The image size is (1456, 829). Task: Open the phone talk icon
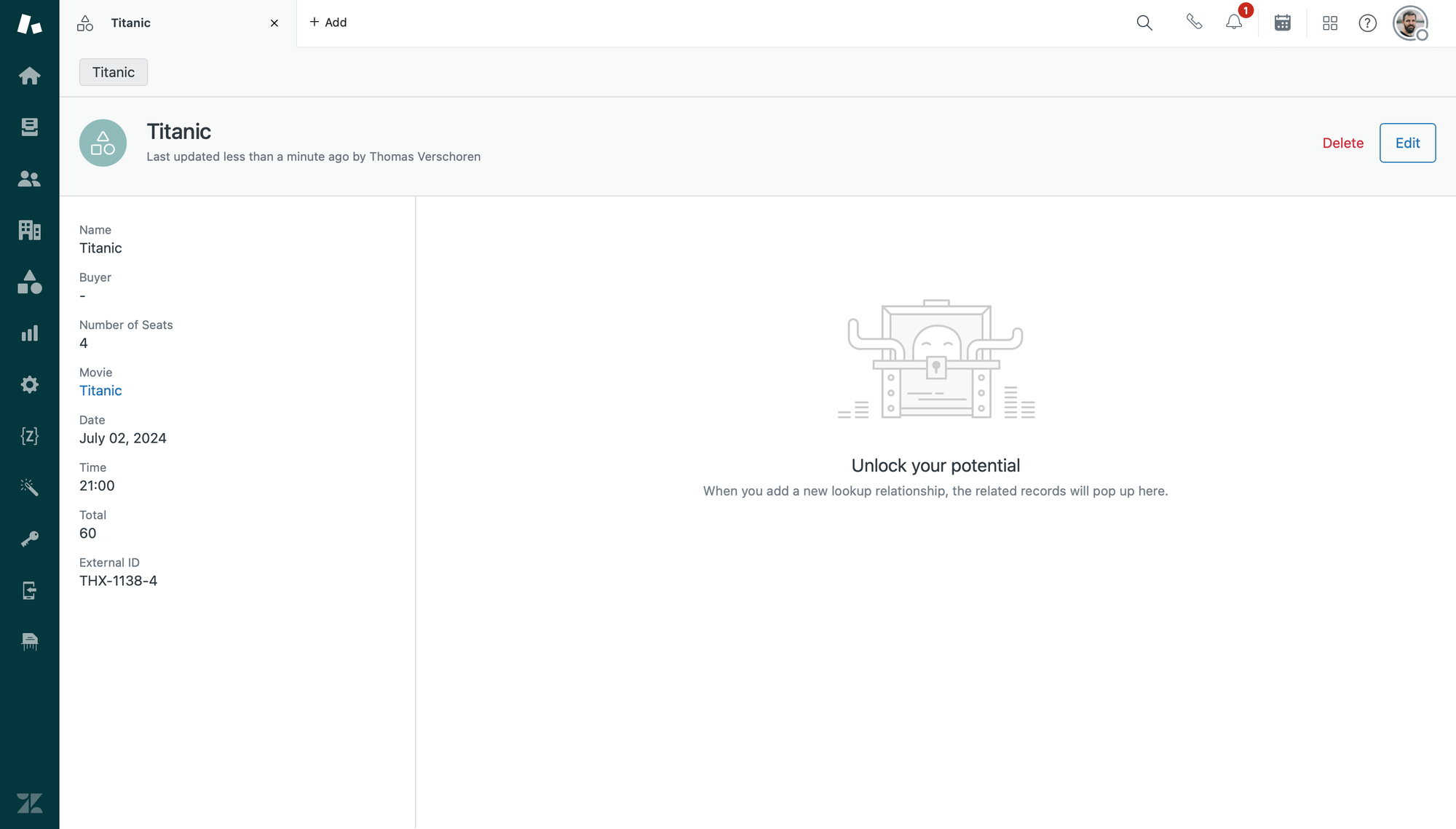1194,22
